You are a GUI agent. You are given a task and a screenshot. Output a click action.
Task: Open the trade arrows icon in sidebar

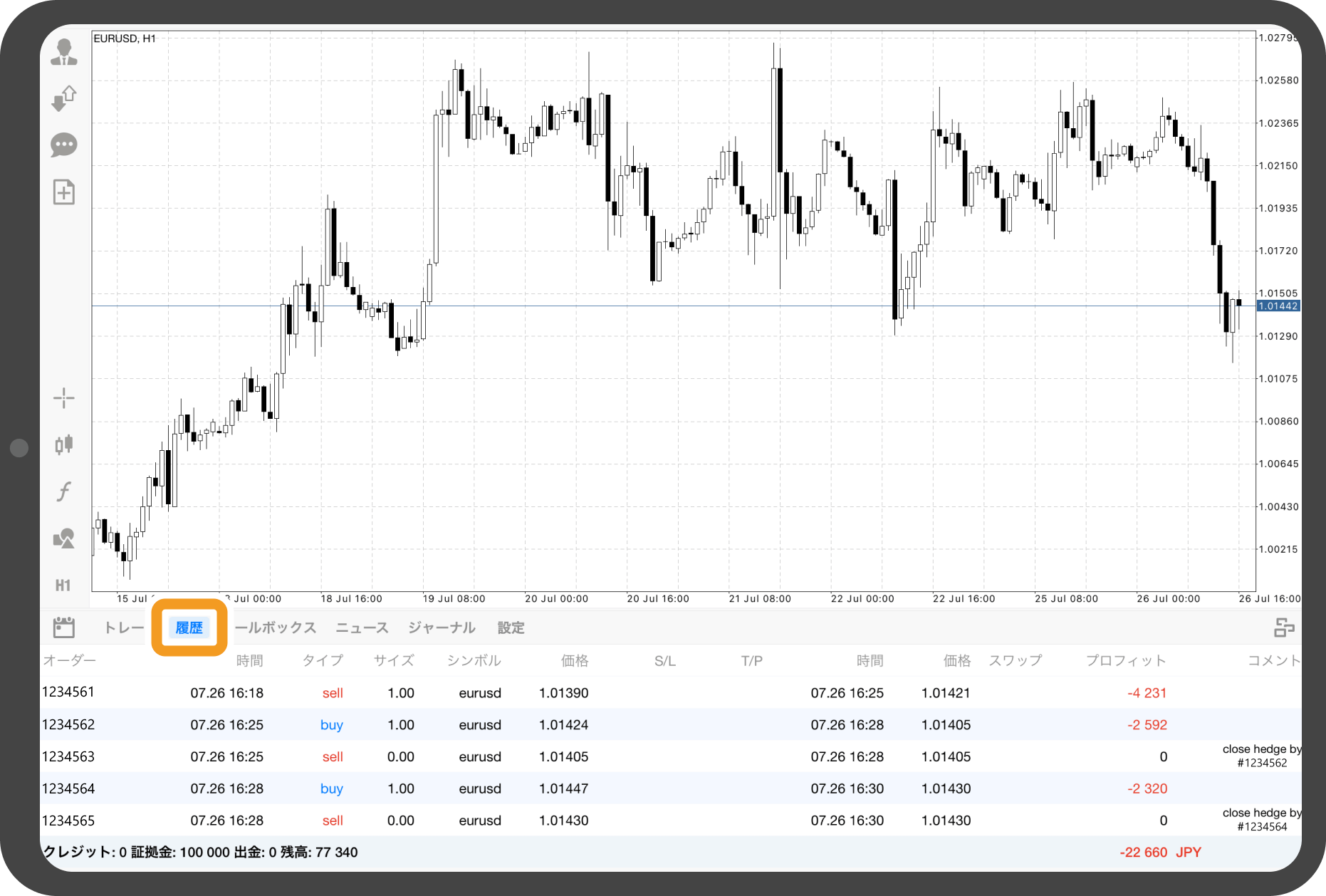pos(64,98)
